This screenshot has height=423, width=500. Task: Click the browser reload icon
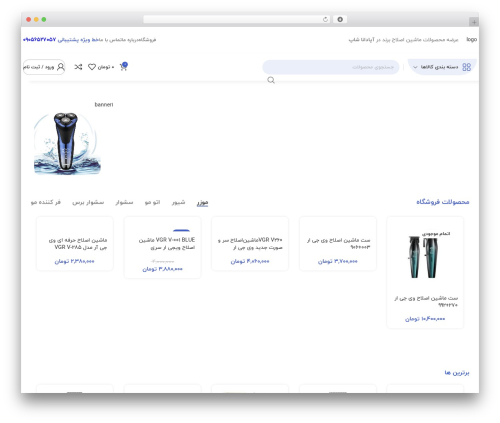coord(325,19)
